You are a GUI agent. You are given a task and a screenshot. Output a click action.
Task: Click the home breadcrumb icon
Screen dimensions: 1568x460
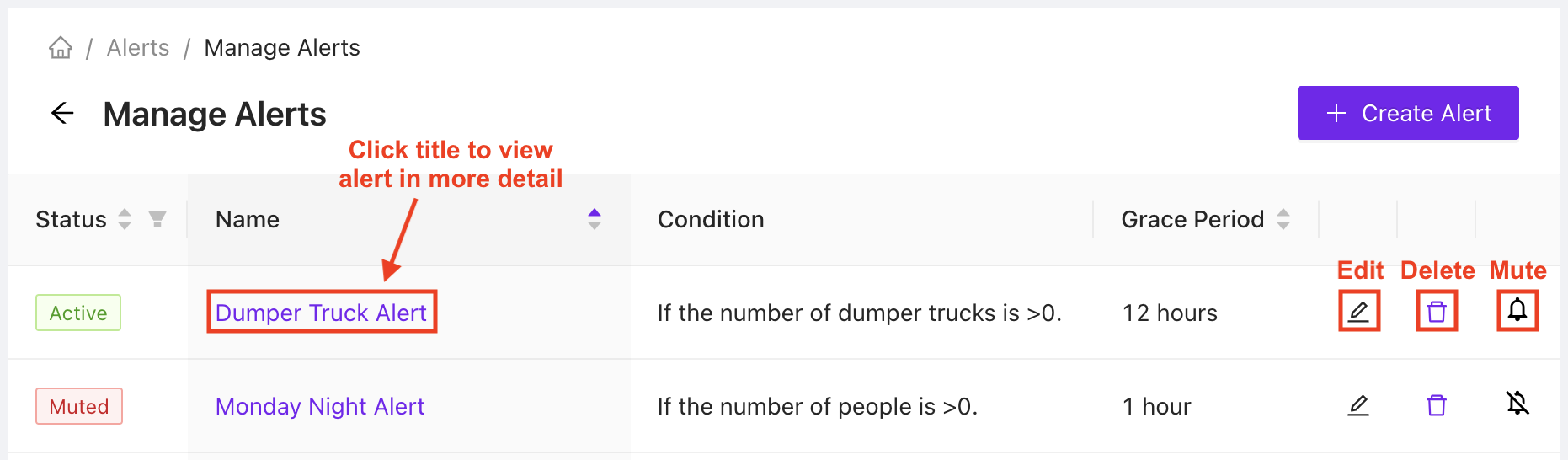coord(61,48)
